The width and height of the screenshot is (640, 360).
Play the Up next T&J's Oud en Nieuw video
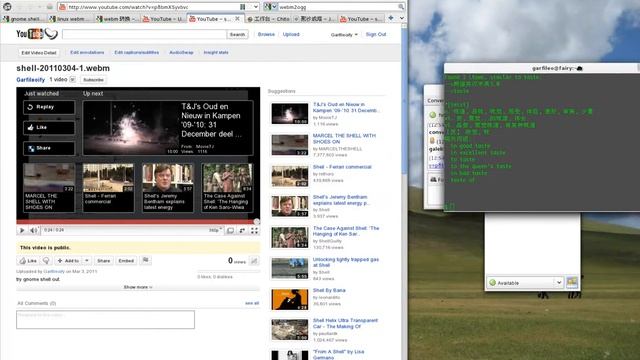click(168, 128)
